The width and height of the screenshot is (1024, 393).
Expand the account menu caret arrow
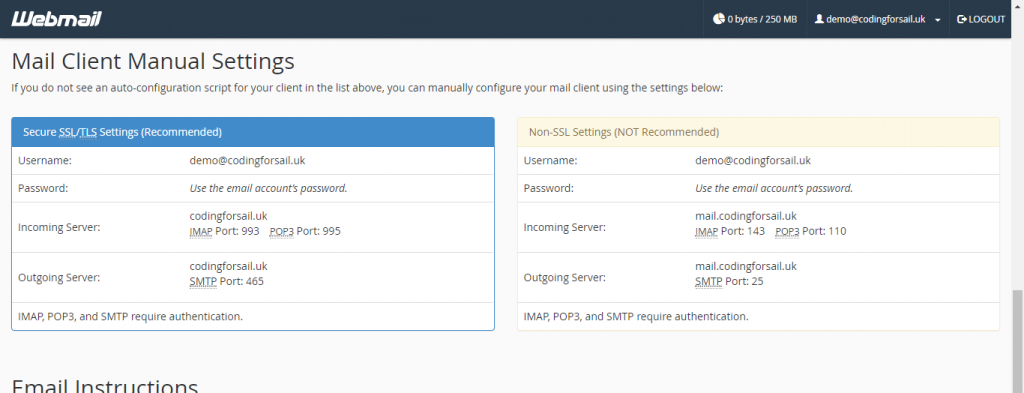(938, 20)
